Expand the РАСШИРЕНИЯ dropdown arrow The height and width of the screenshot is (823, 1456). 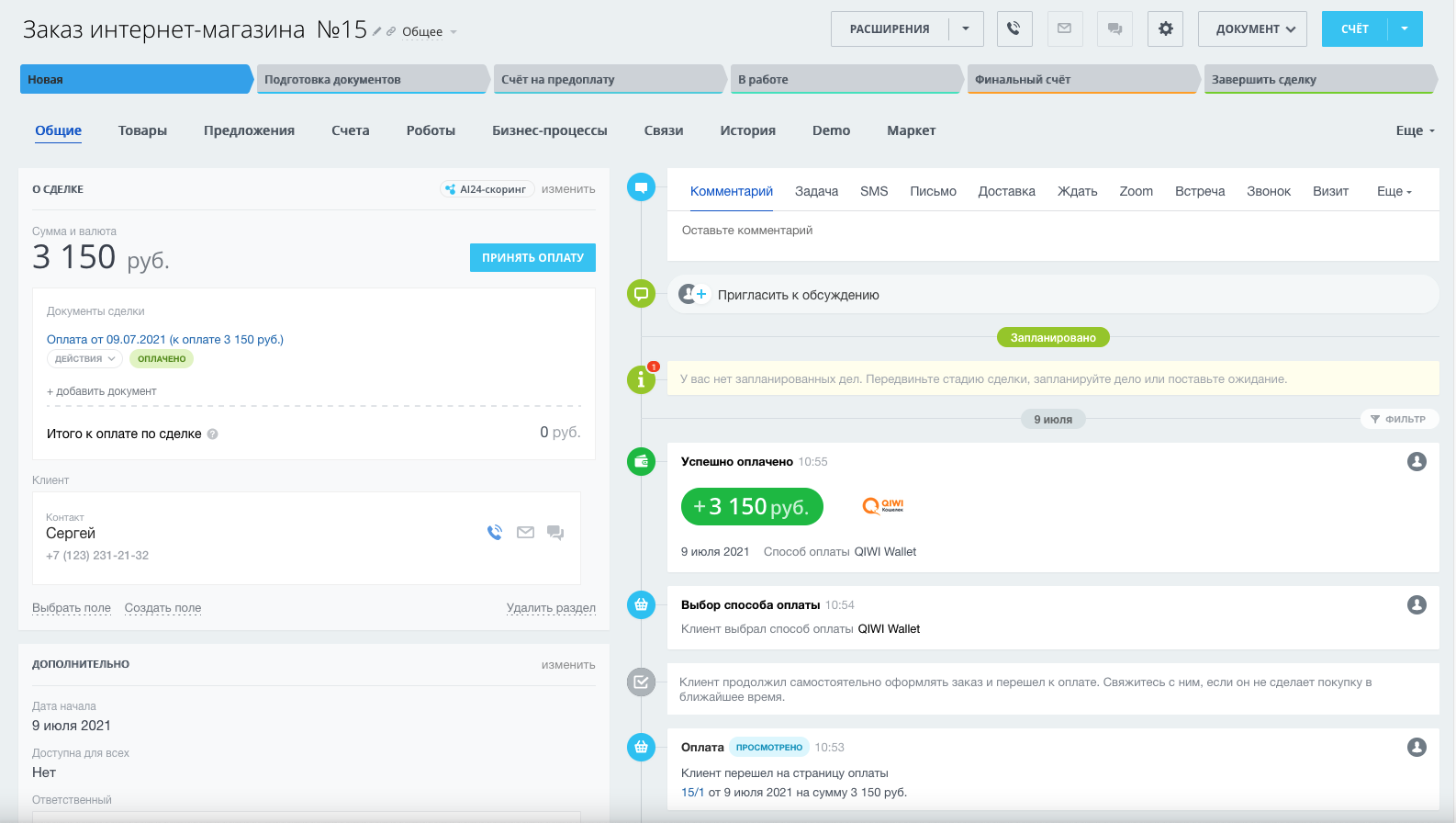[966, 28]
